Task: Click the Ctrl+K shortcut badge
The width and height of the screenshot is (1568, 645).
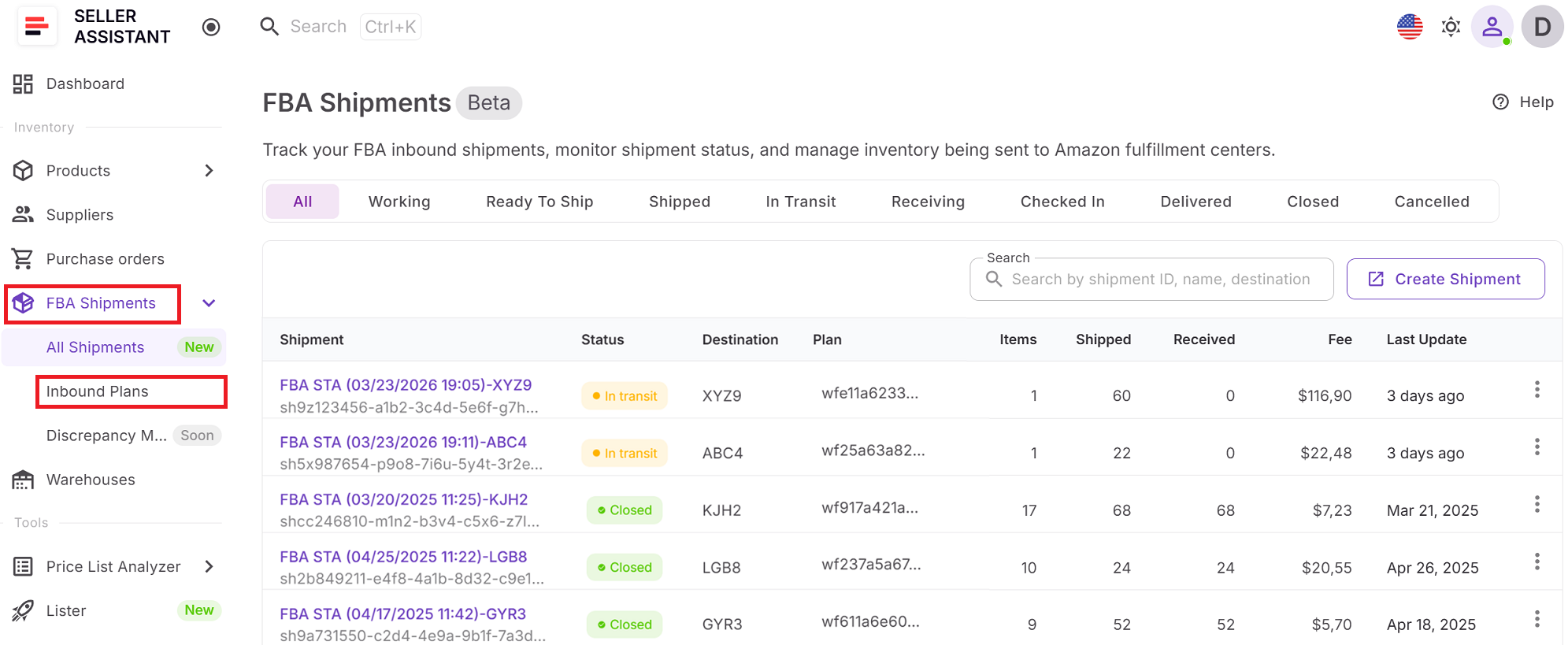Action: tap(391, 27)
